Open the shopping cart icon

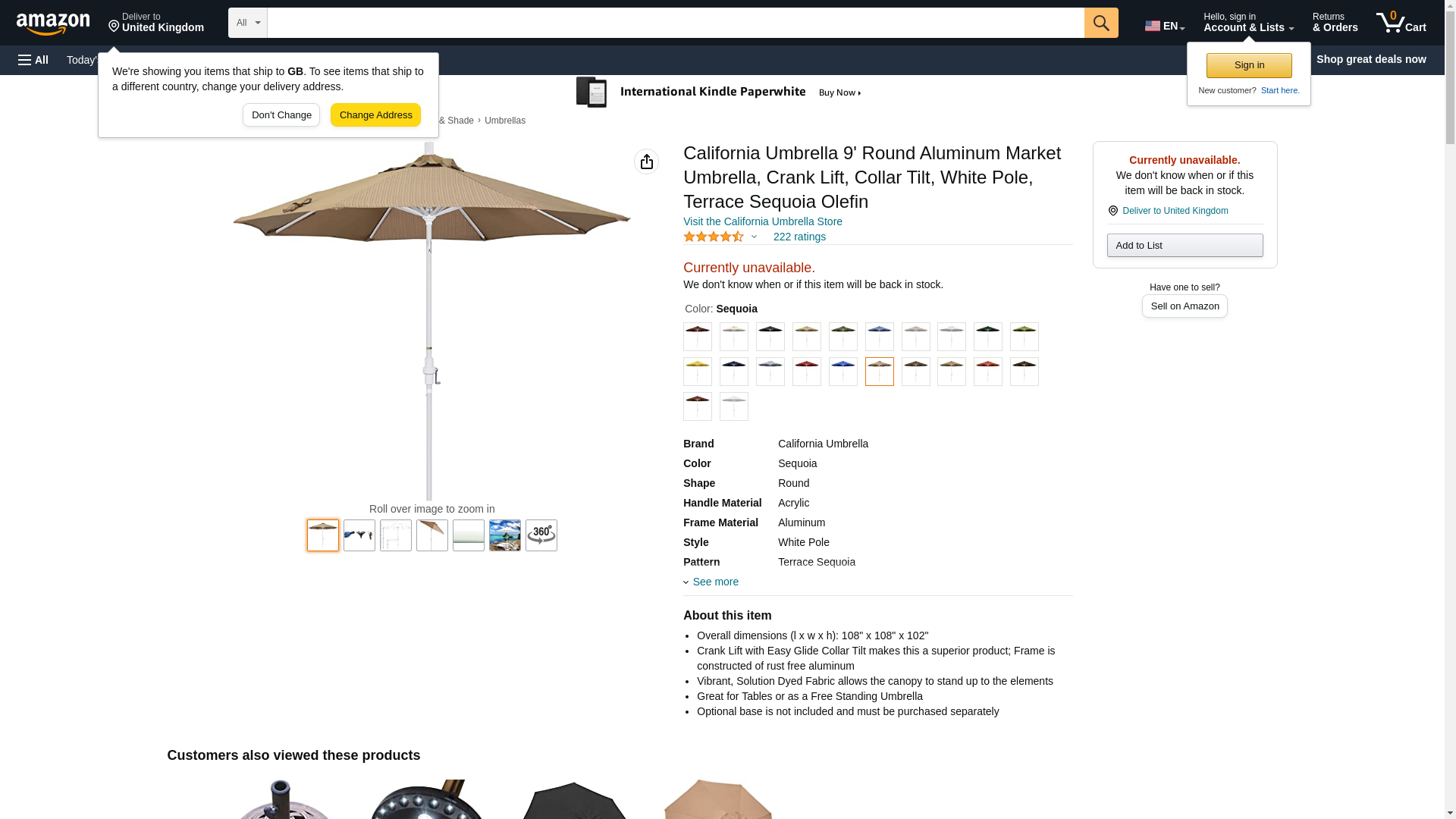click(x=1401, y=23)
